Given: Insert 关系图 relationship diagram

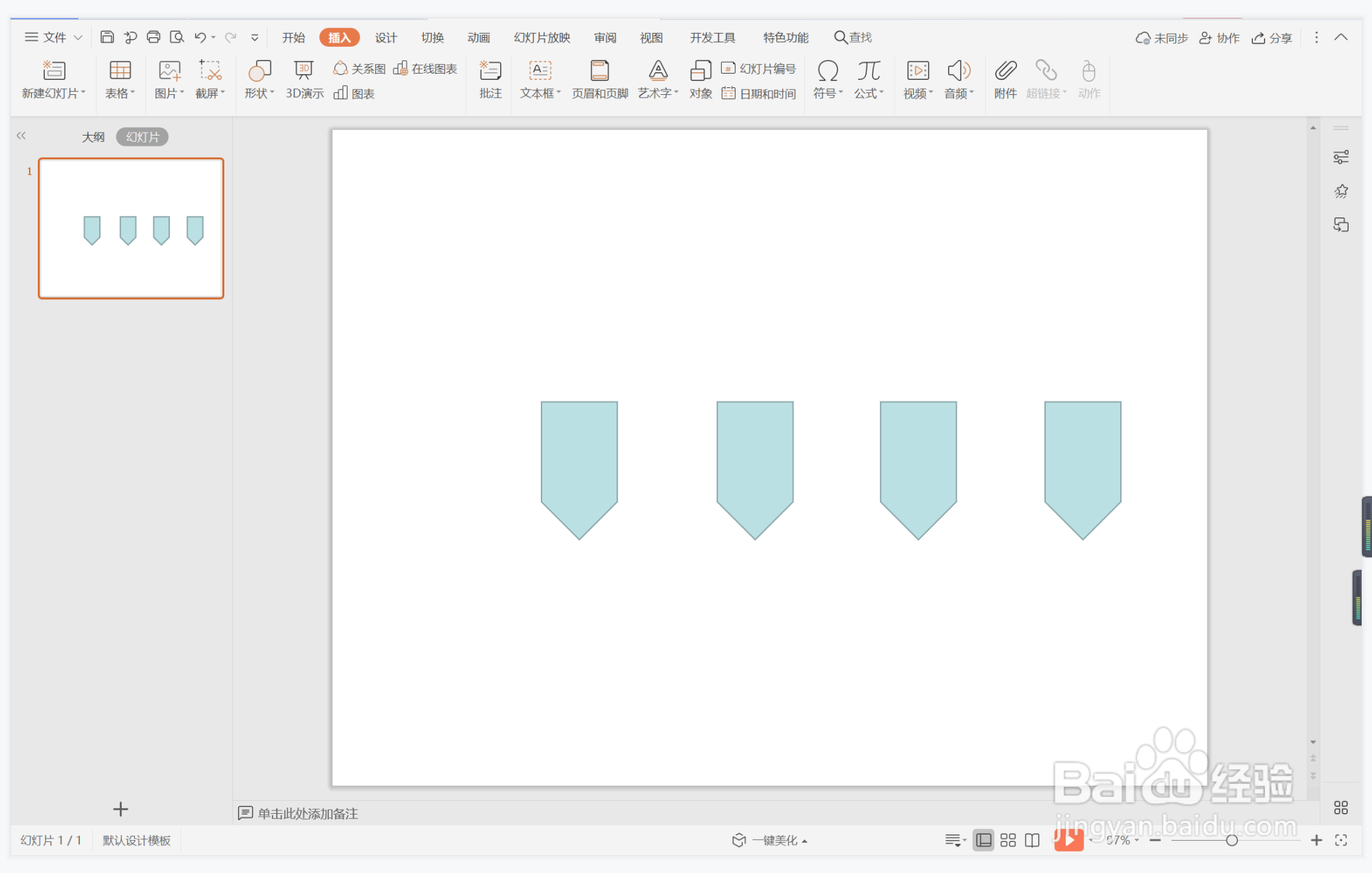Looking at the screenshot, I should 359,69.
